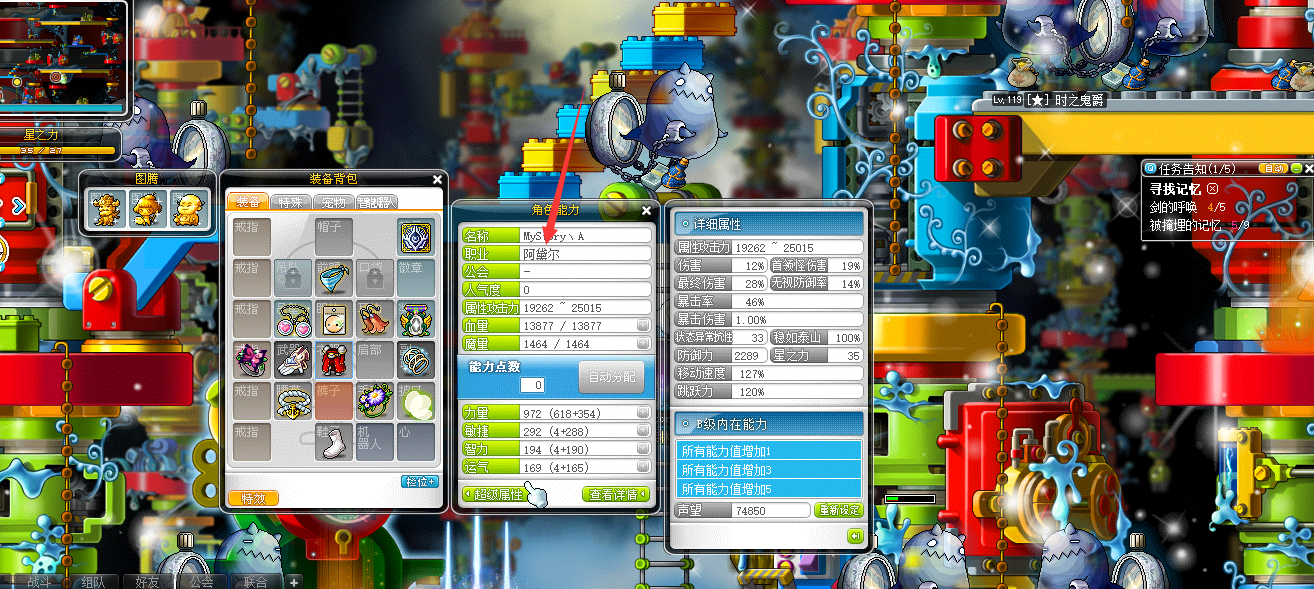Click the locked pendant slot
The height and width of the screenshot is (589, 1314).
(x=293, y=278)
